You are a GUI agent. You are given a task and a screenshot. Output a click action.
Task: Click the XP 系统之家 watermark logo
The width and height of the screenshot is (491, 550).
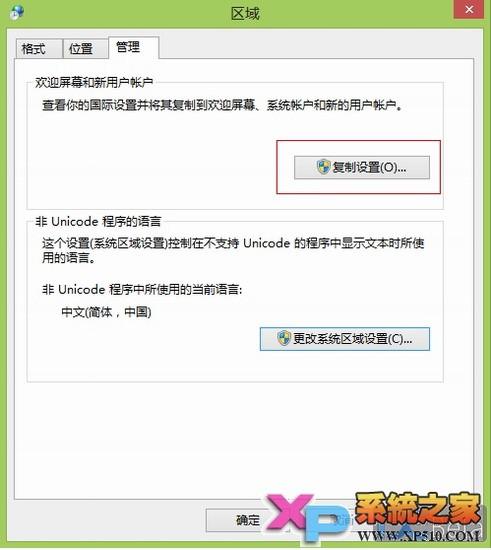(x=374, y=517)
